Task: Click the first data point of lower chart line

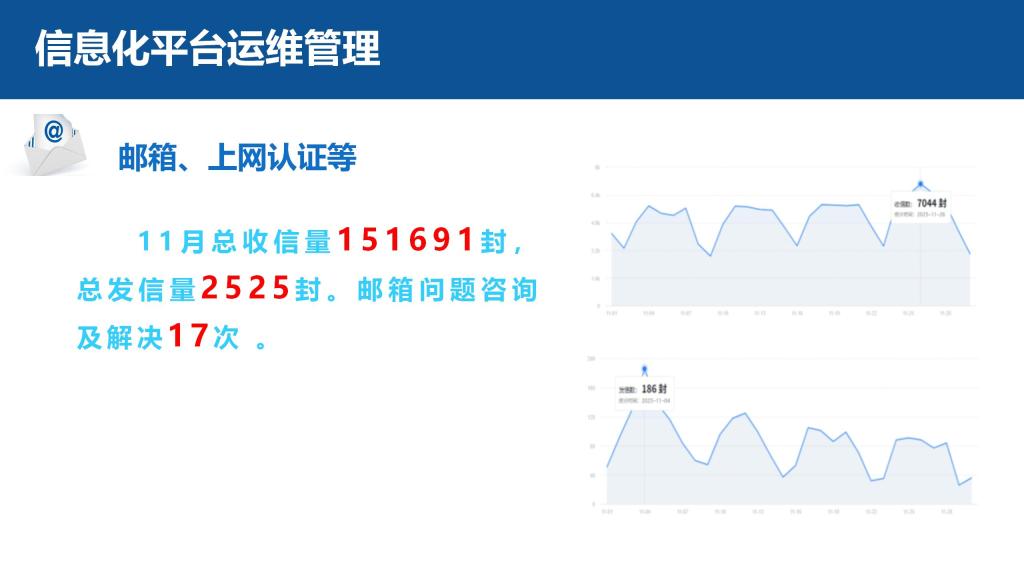Action: pyautogui.click(x=608, y=467)
